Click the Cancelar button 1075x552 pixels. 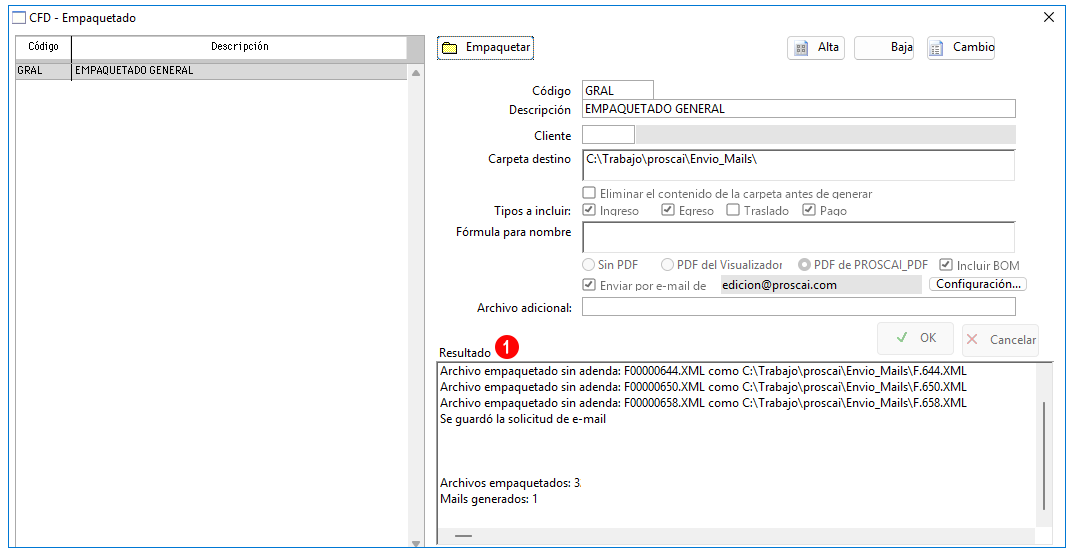click(x=1000, y=340)
